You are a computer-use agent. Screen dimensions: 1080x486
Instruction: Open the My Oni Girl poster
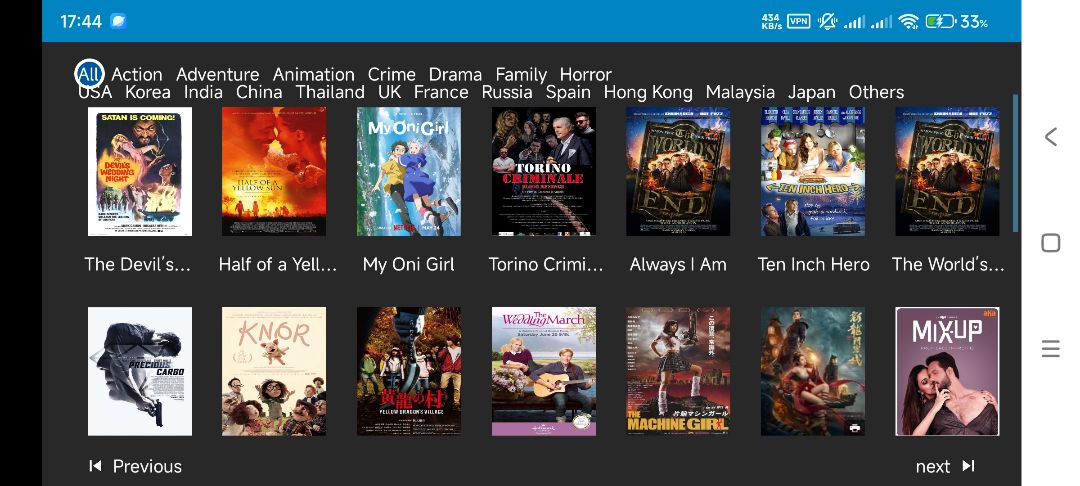click(408, 171)
